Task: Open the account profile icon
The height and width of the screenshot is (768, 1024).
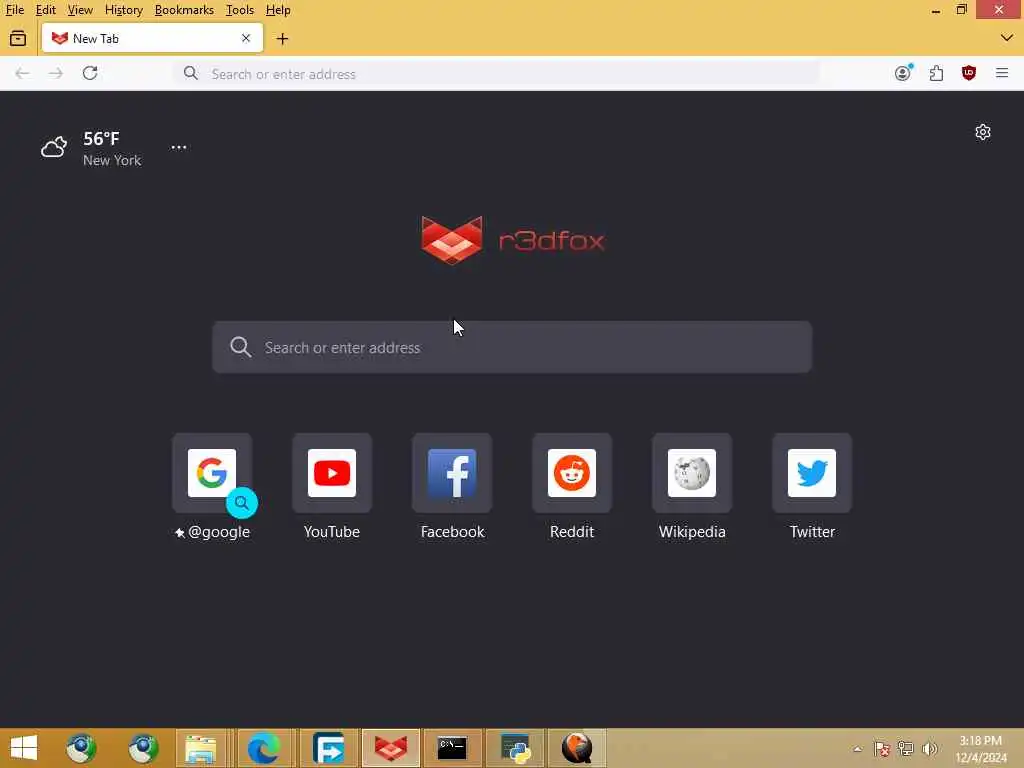Action: coord(903,73)
